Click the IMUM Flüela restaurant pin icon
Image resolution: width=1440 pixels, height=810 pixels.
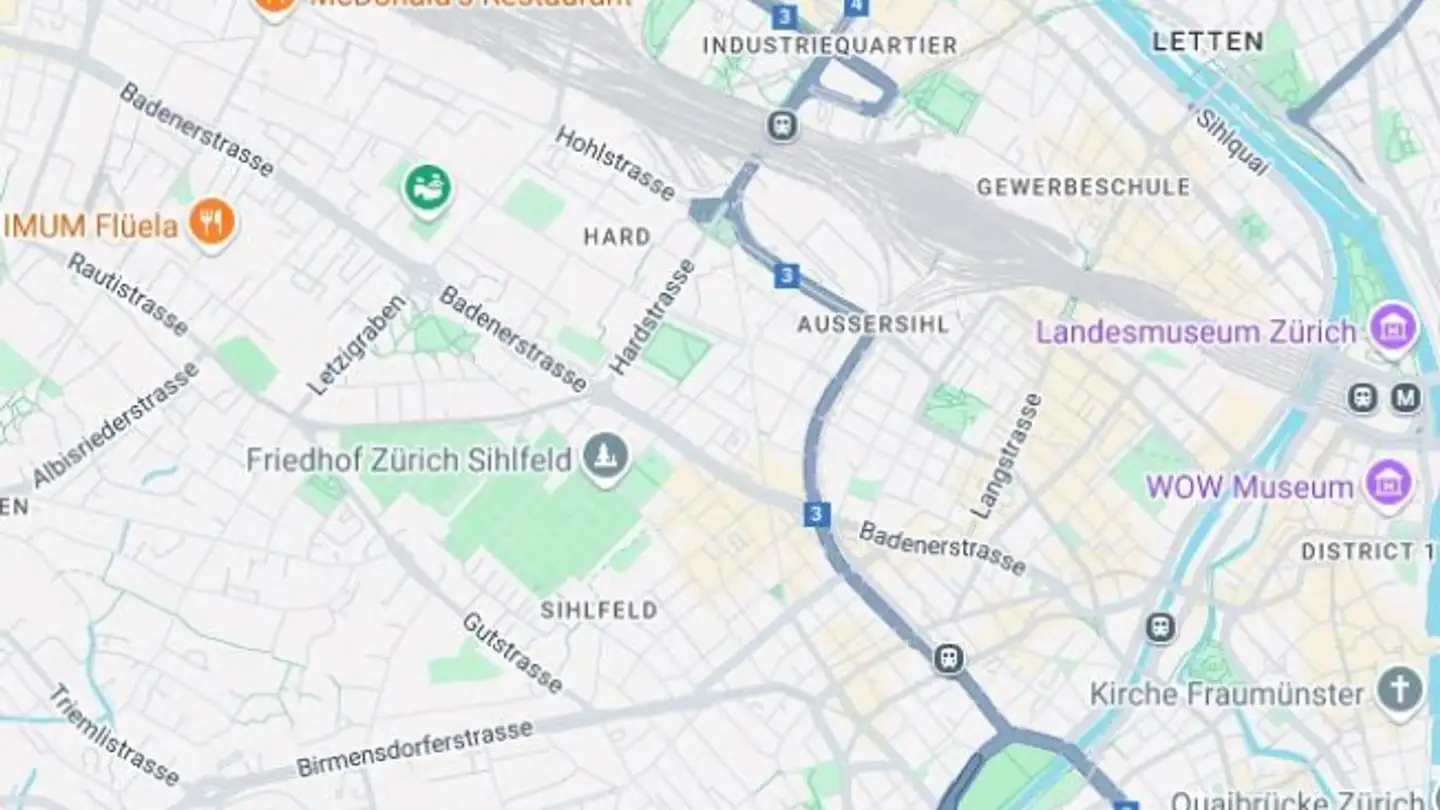[x=212, y=223]
